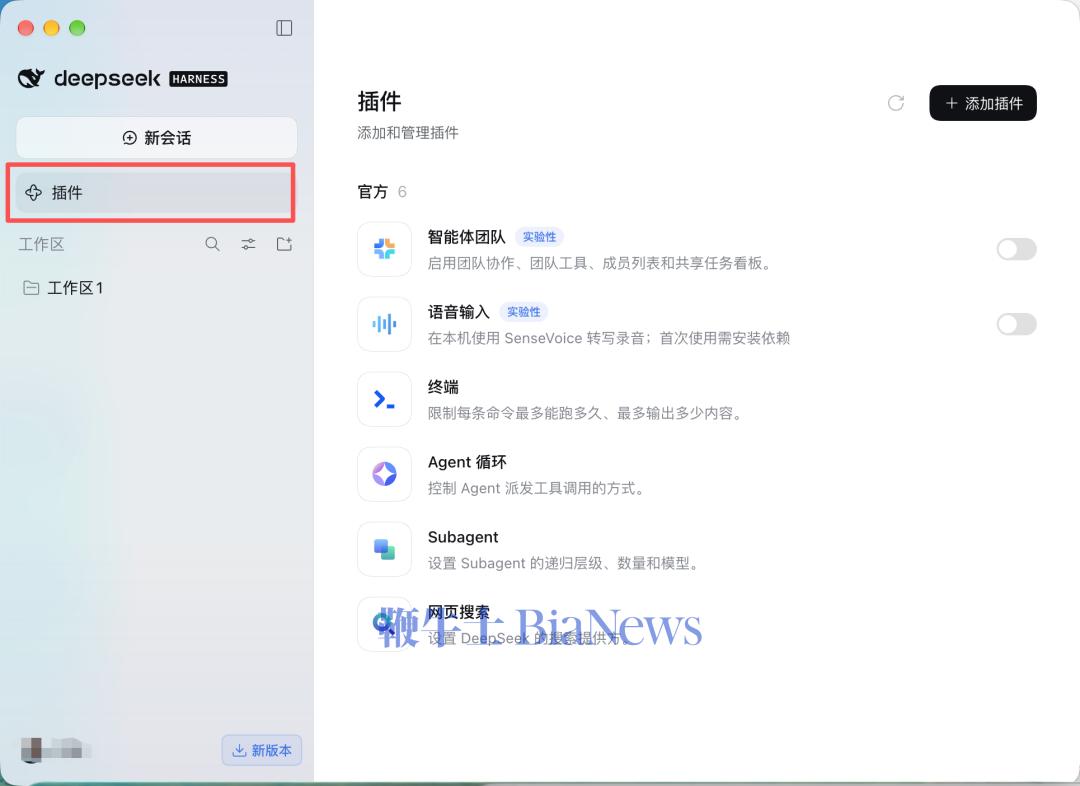
Task: Toggle the sidebar panel icon
Action: [284, 28]
